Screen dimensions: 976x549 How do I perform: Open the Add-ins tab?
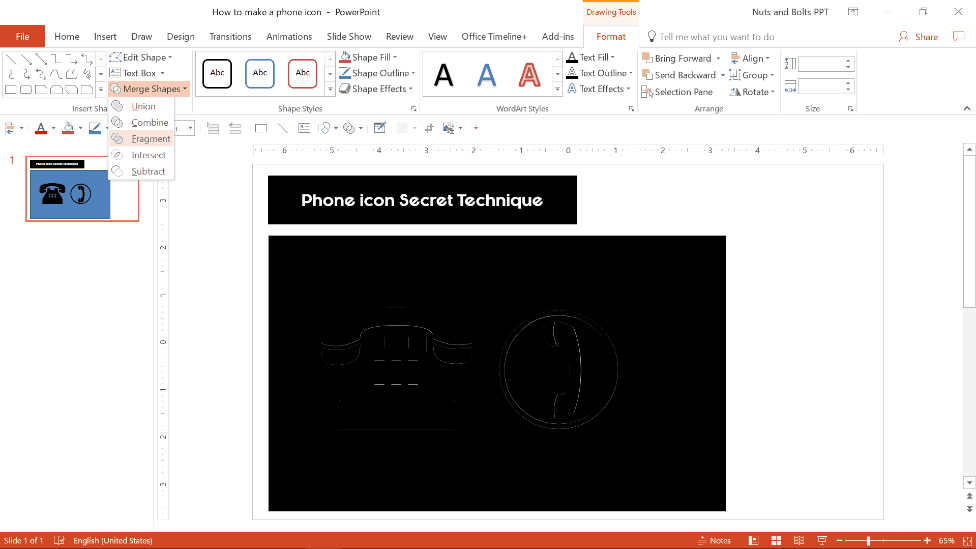558,37
